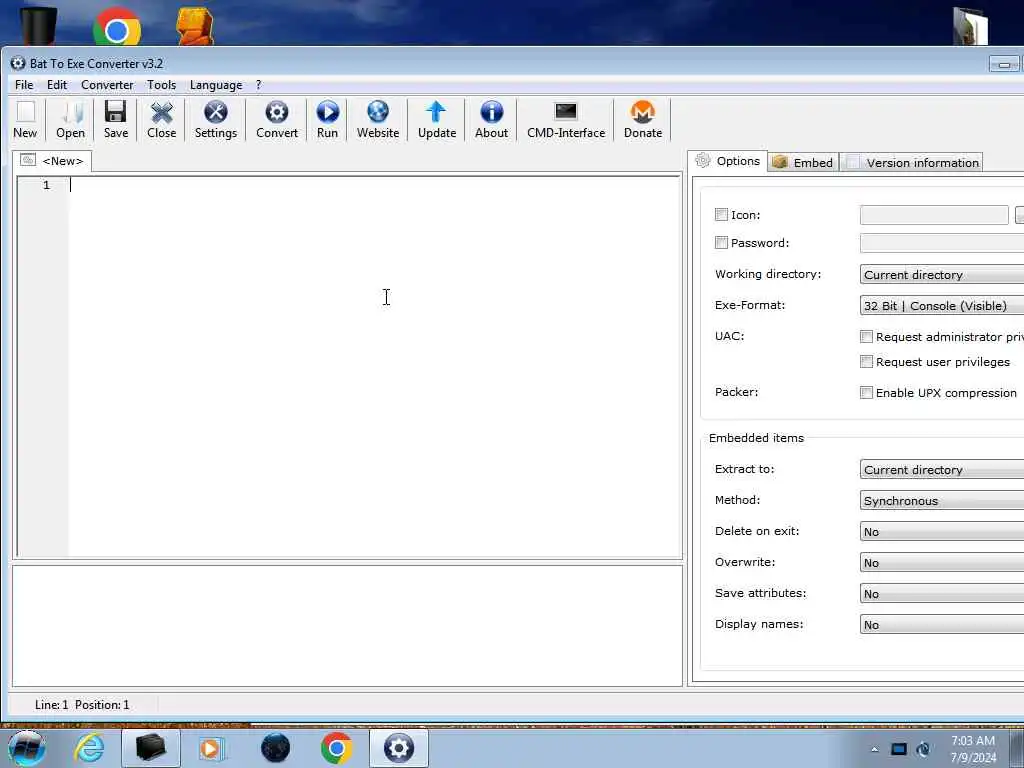Open a batch file with Open icon
This screenshot has width=1024, height=768.
pos(71,112)
